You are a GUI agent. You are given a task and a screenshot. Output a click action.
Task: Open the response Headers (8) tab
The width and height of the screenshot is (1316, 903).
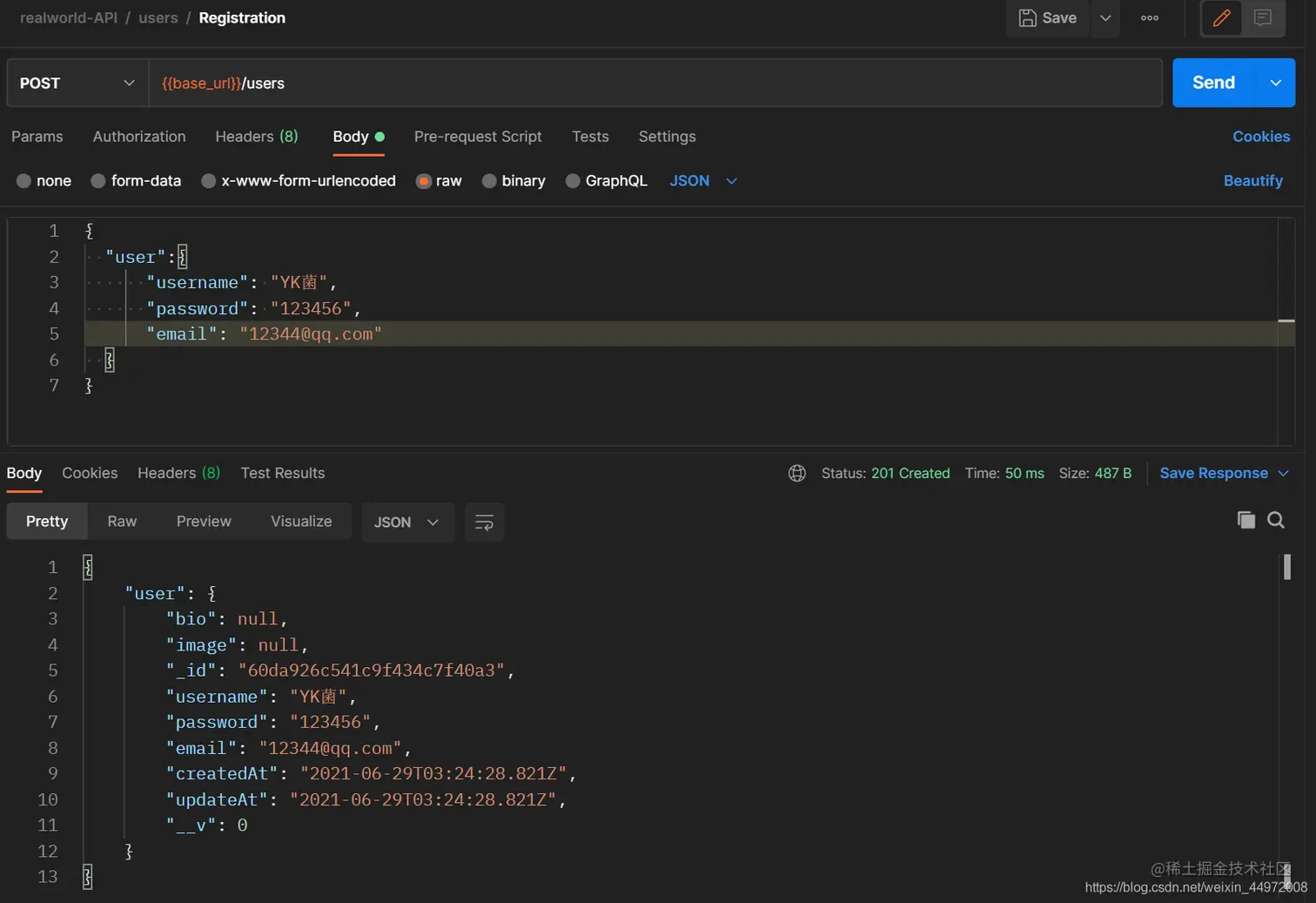click(178, 473)
